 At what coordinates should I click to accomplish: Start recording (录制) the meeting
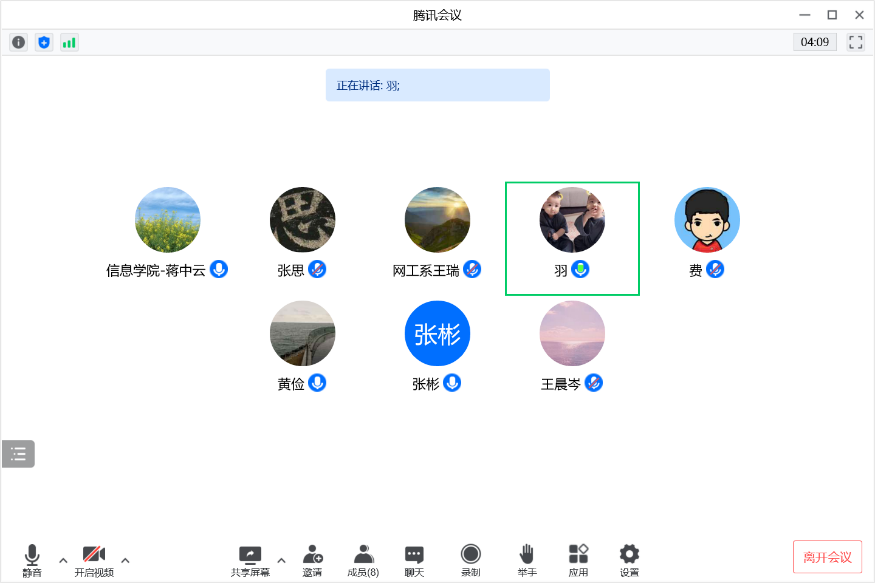tap(470, 559)
